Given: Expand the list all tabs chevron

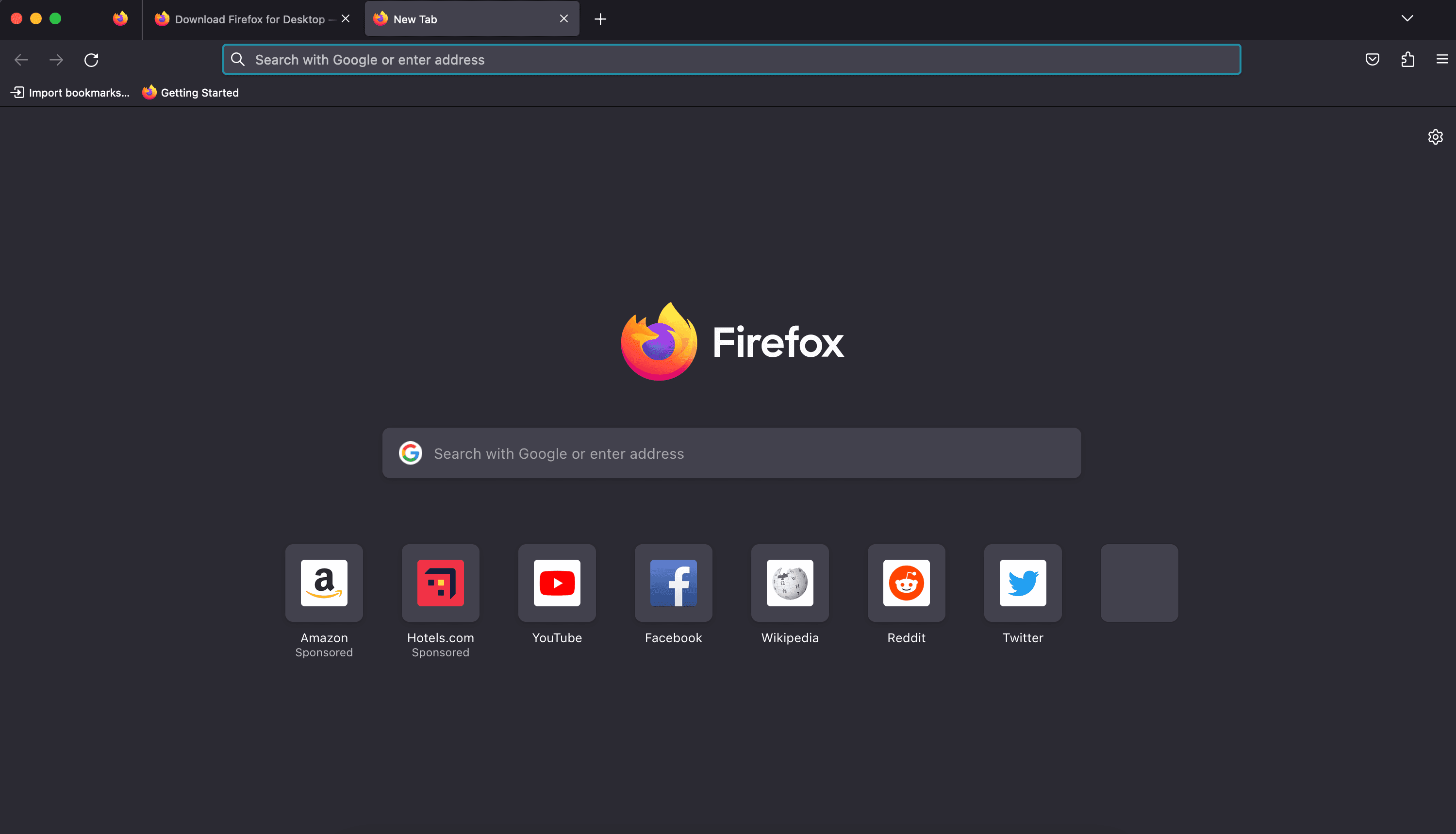Looking at the screenshot, I should tap(1407, 19).
